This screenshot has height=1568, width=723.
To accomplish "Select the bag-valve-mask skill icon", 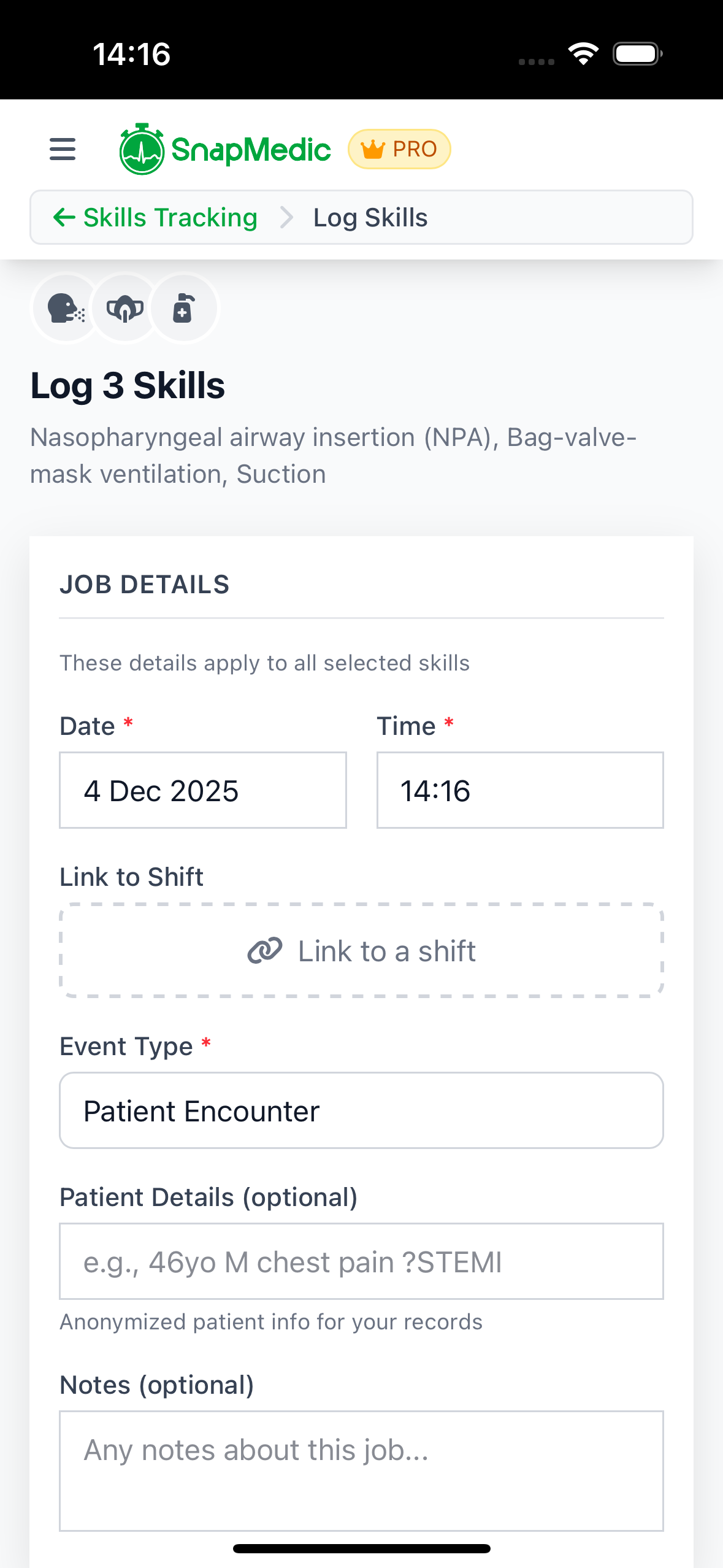I will [x=124, y=308].
